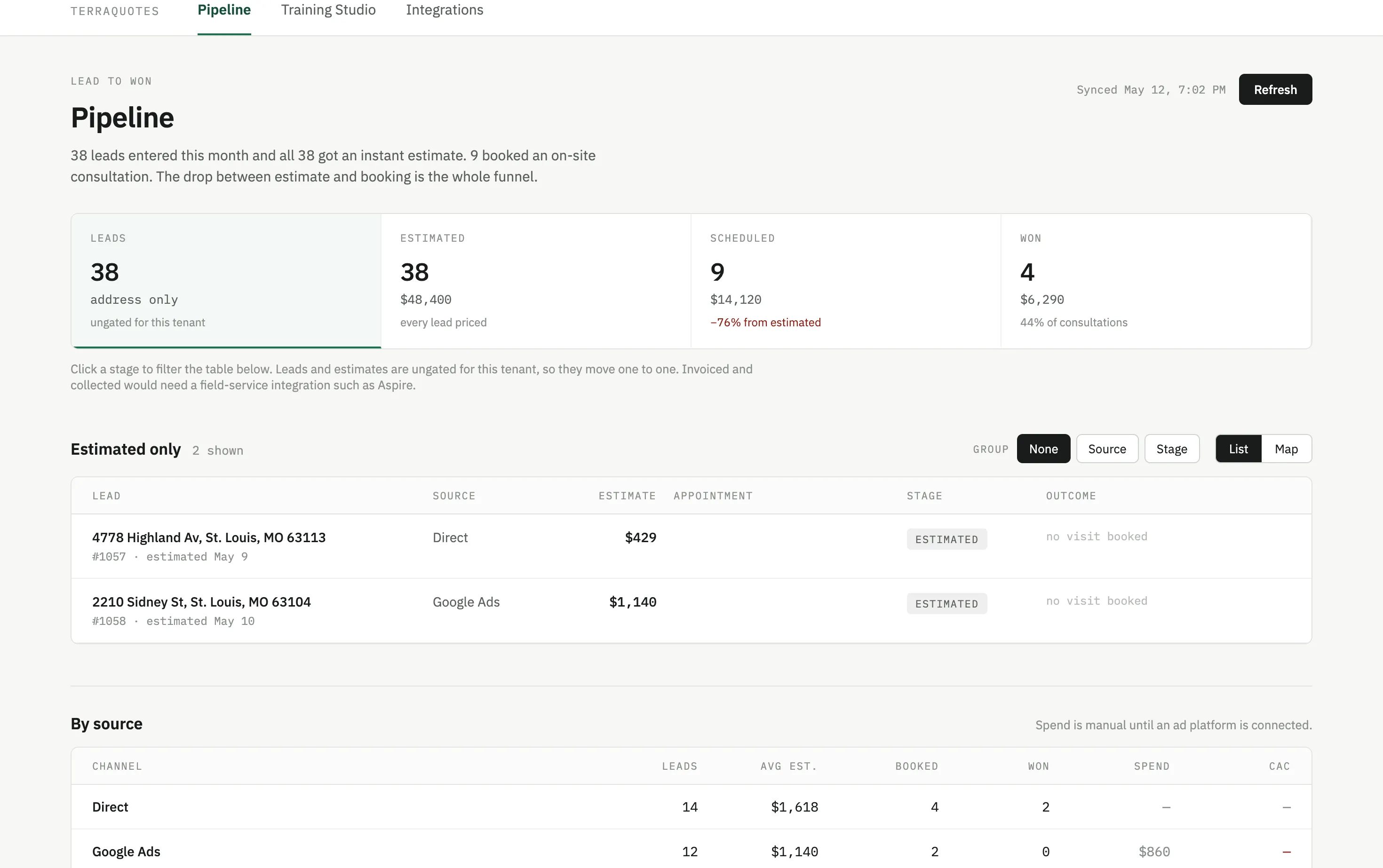Open lead 2210 Sidney St row
Viewport: 1383px width, 868px height.
[691, 611]
